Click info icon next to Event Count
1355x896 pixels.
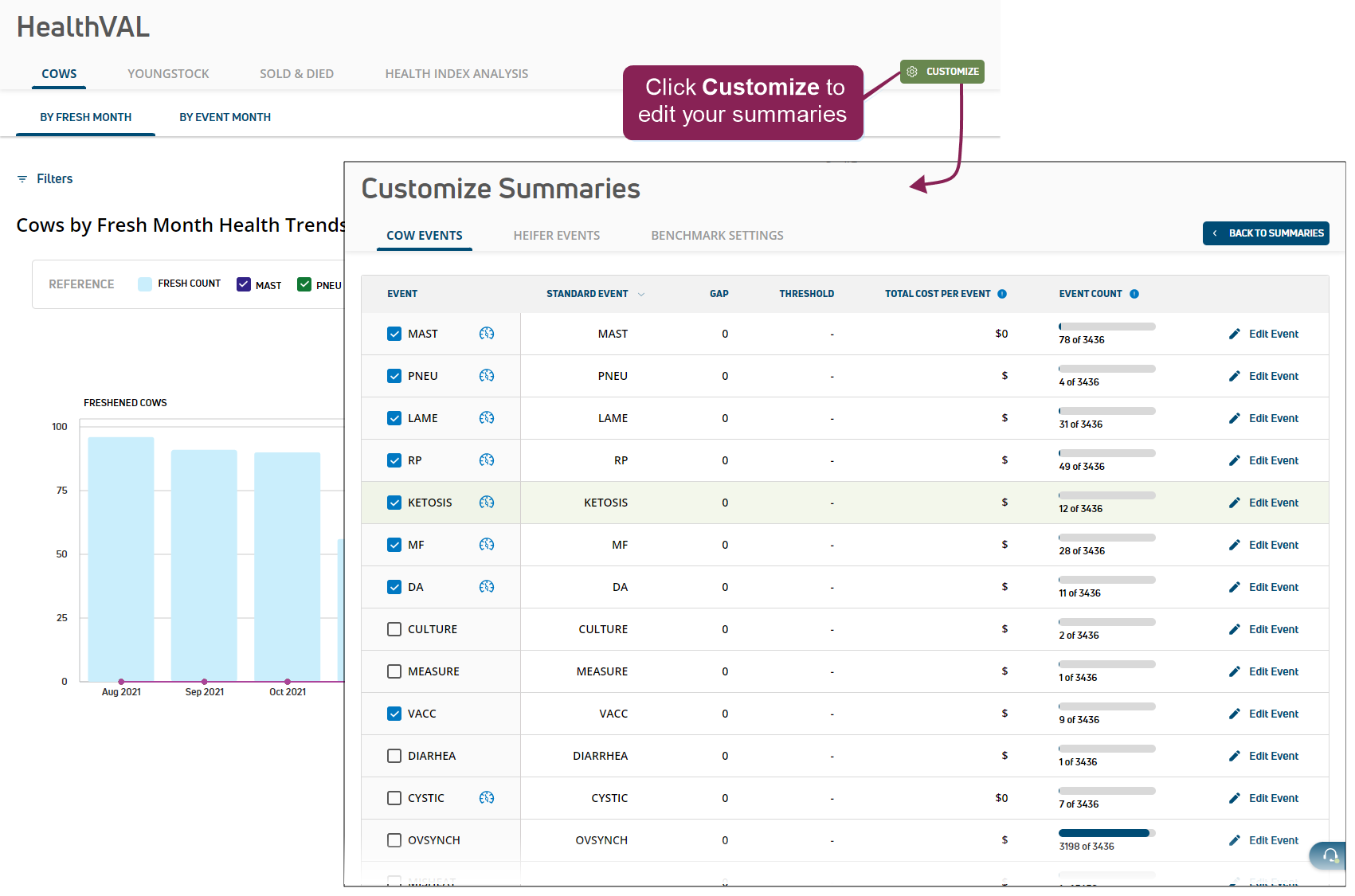click(x=1134, y=294)
